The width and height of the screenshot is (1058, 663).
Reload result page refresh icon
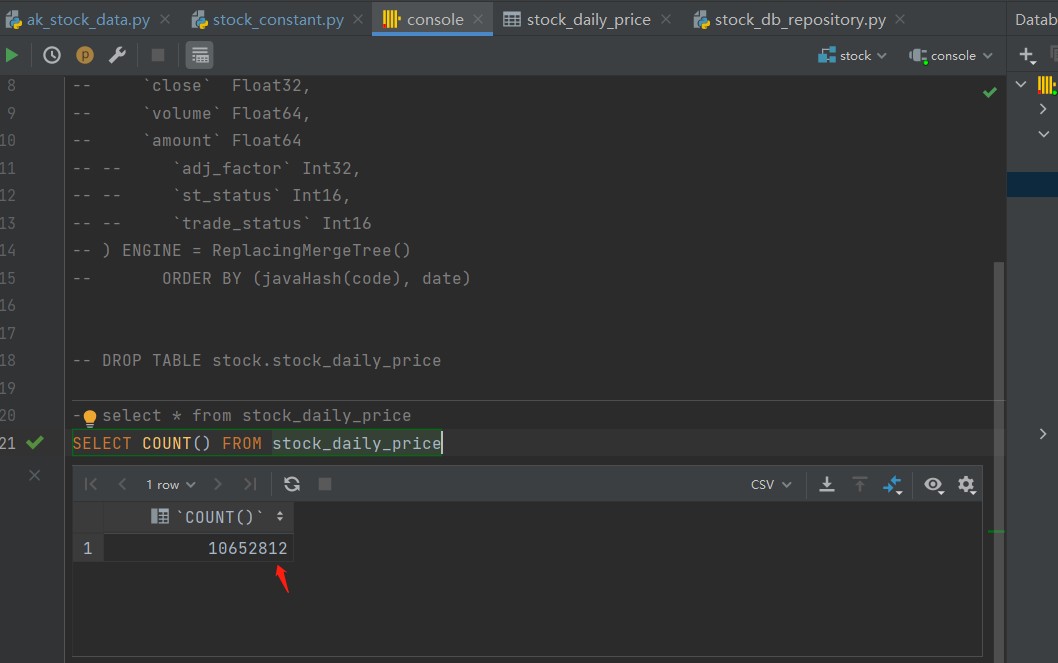coord(291,484)
